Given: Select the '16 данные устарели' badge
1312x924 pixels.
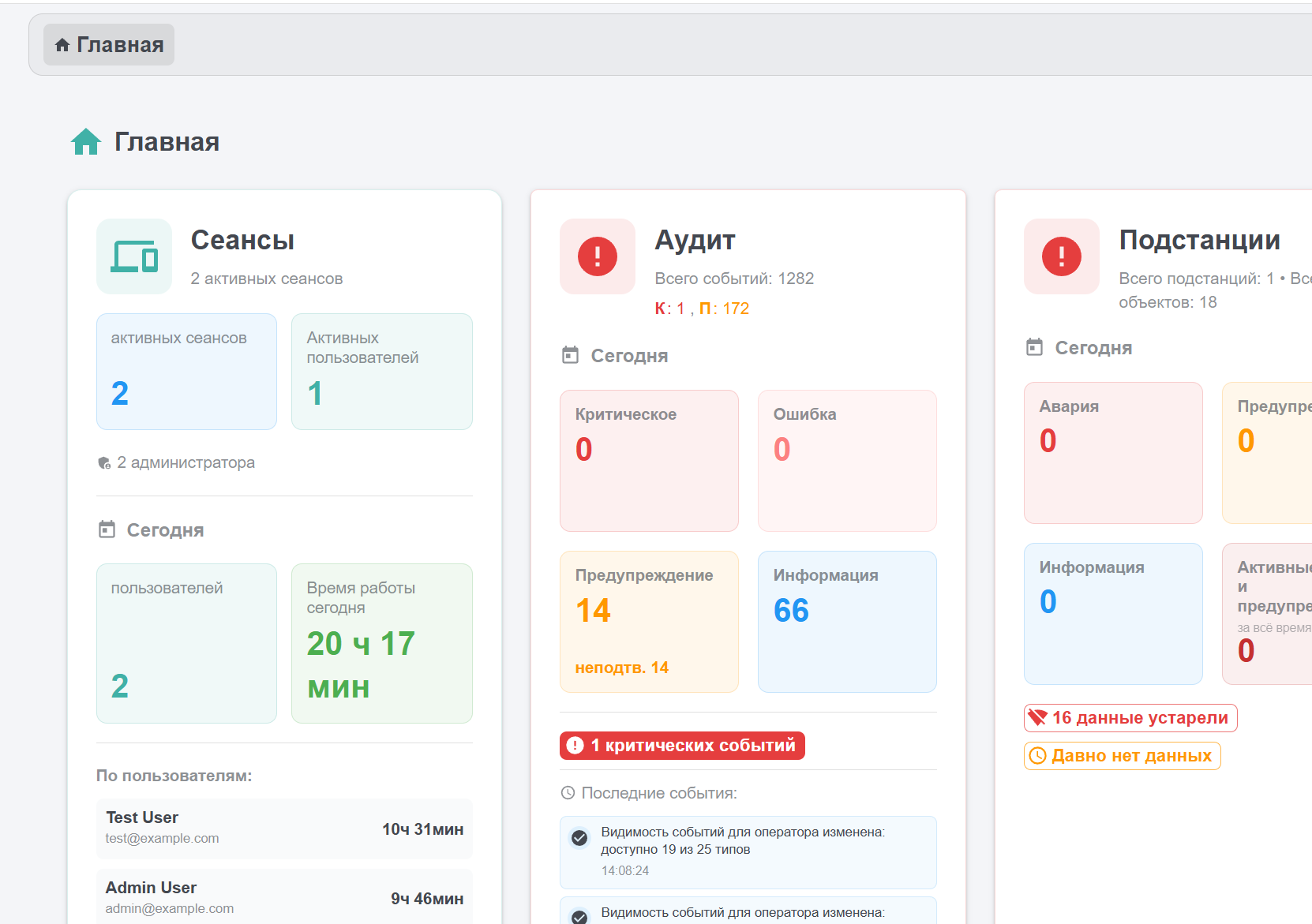Looking at the screenshot, I should point(1130,718).
